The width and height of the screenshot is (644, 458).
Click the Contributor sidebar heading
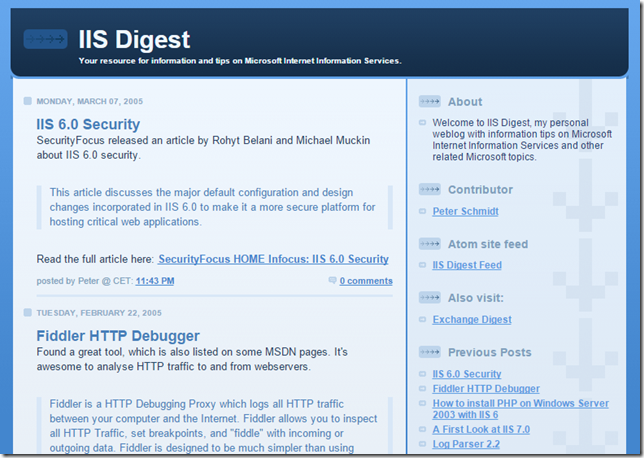pyautogui.click(x=480, y=189)
